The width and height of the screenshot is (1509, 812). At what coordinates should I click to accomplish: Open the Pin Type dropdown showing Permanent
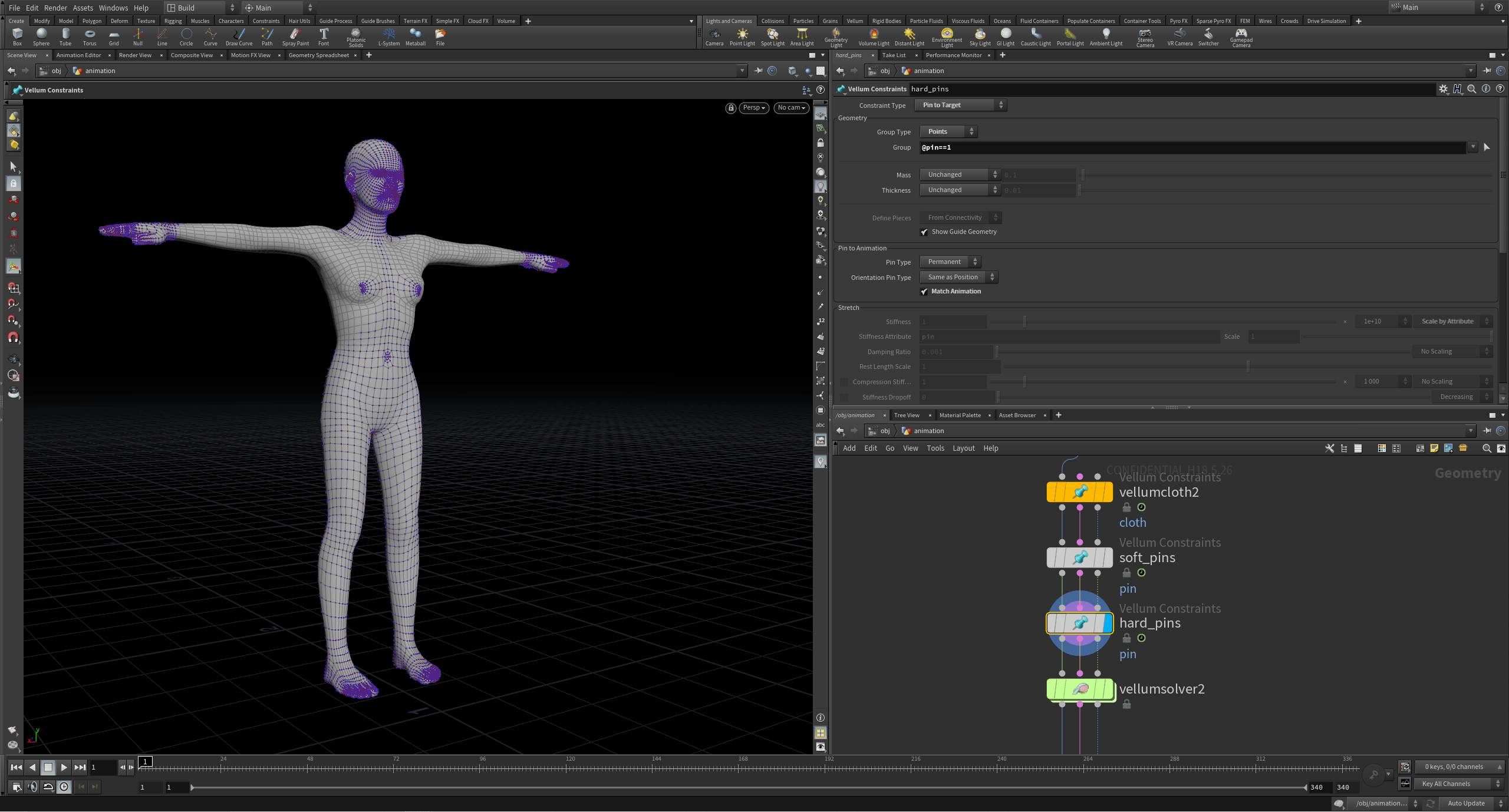point(950,262)
